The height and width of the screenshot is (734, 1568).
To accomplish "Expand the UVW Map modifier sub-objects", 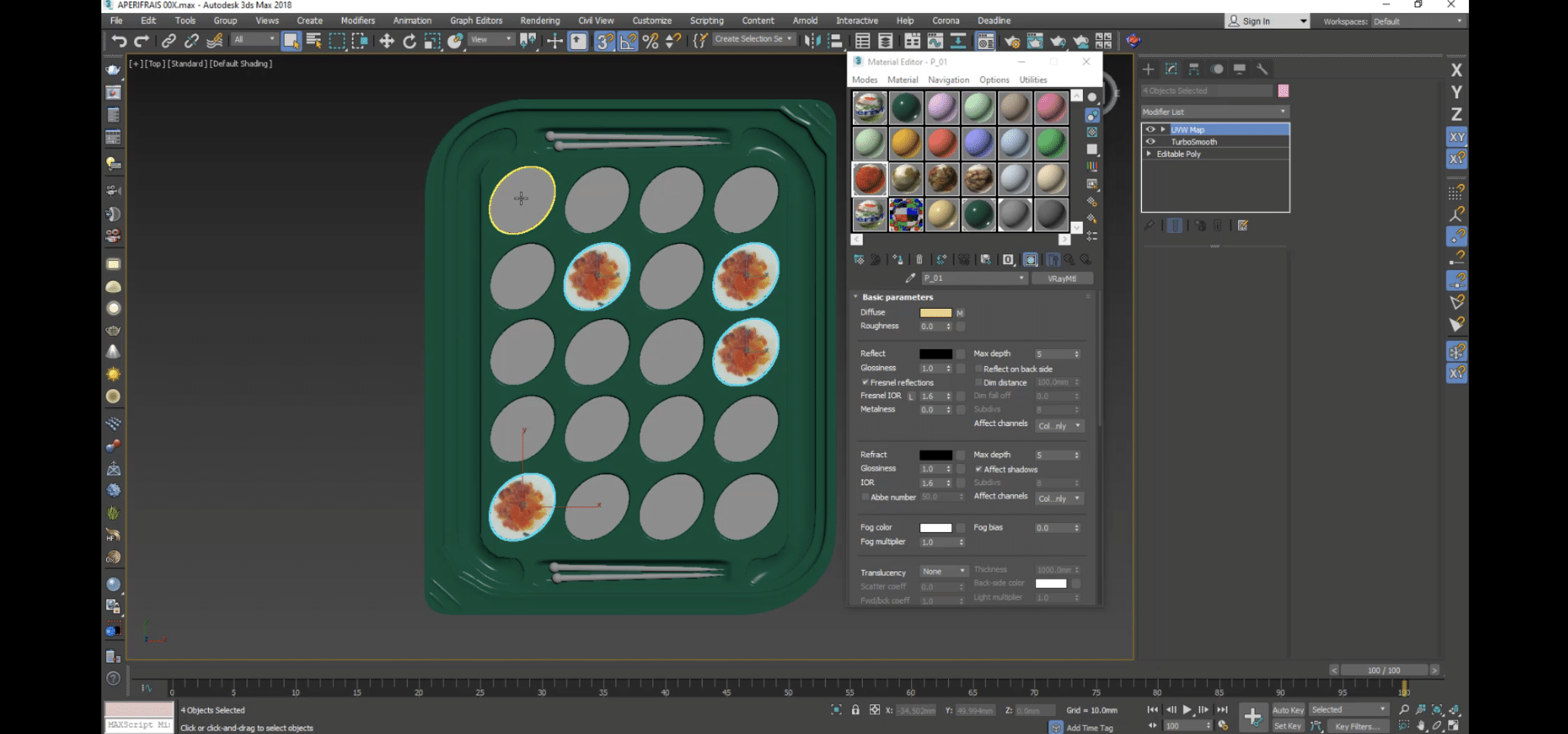I will [x=1163, y=129].
